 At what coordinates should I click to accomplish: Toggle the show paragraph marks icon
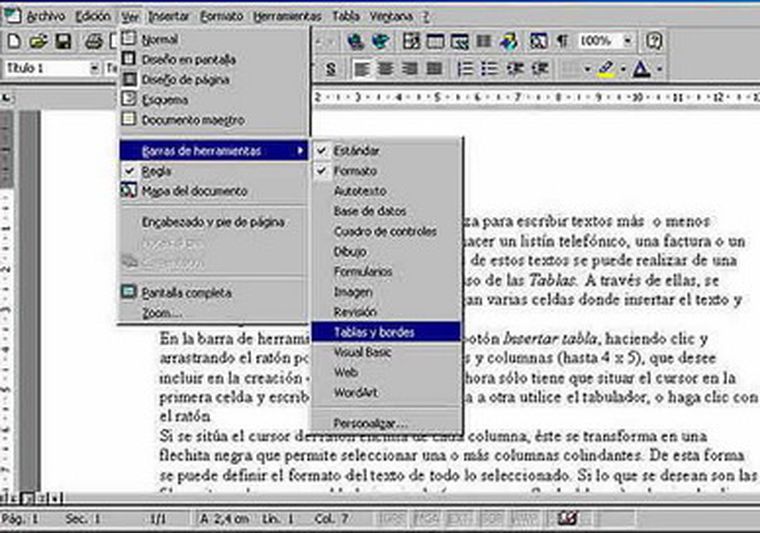pyautogui.click(x=562, y=41)
